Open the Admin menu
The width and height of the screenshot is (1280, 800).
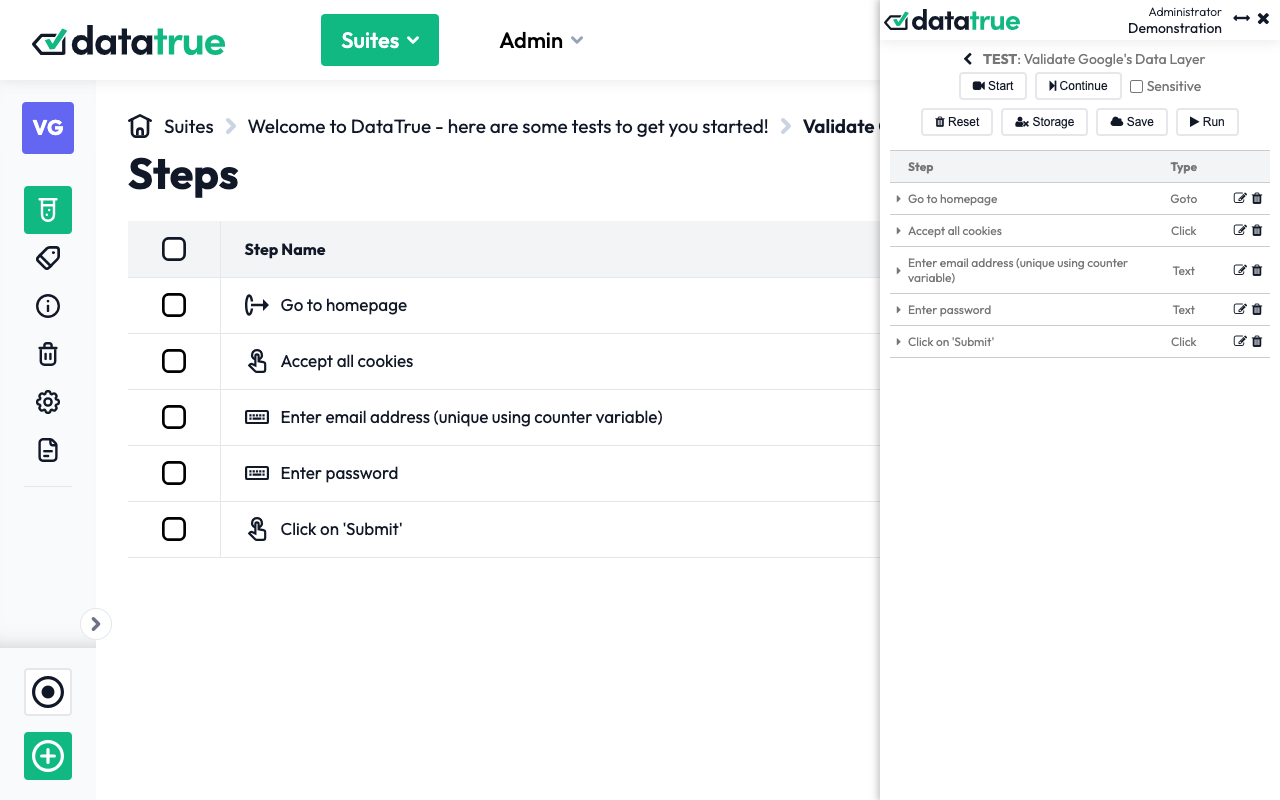click(540, 40)
